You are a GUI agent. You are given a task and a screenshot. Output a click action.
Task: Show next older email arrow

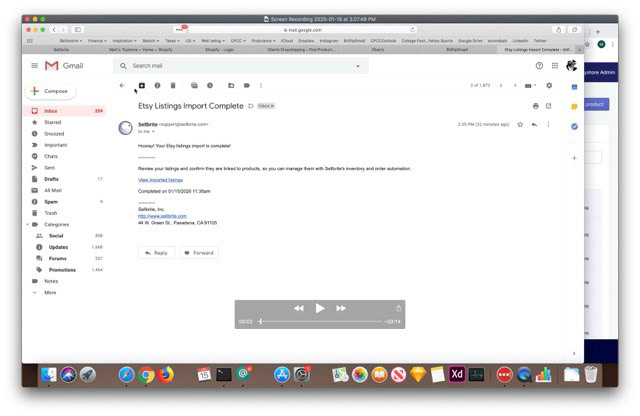pos(515,85)
